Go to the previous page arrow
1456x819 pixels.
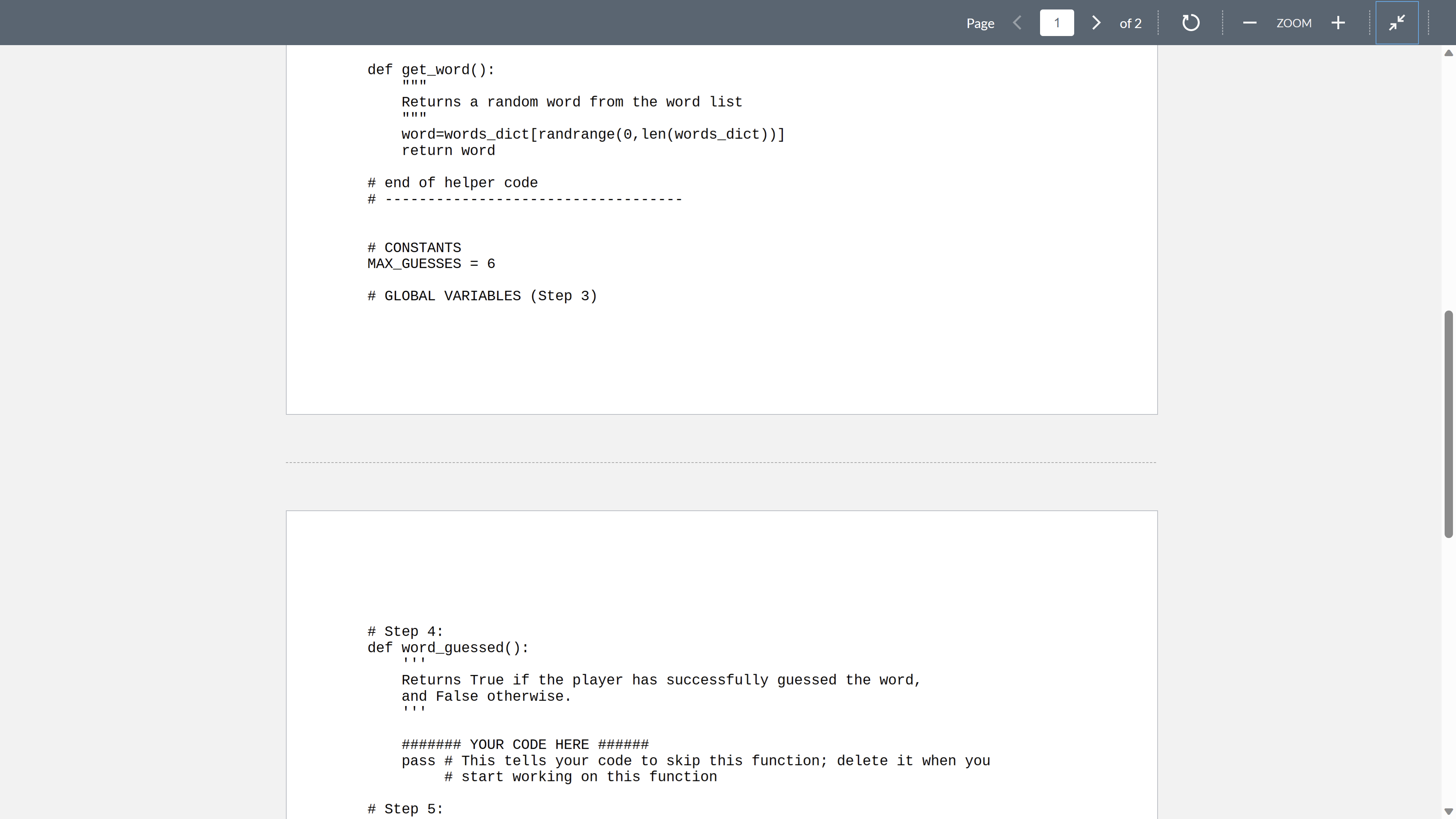coord(1017,23)
